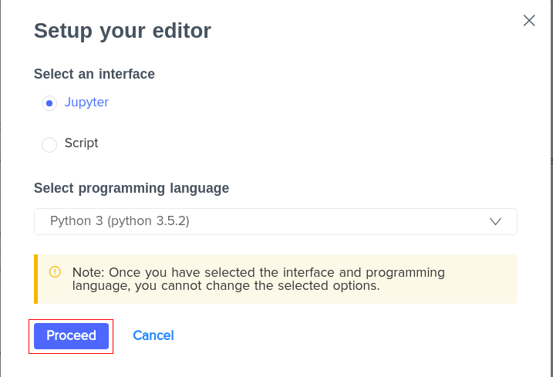Viewport: 553px width, 377px height.
Task: Select the Script interface radio button
Action: click(x=49, y=145)
